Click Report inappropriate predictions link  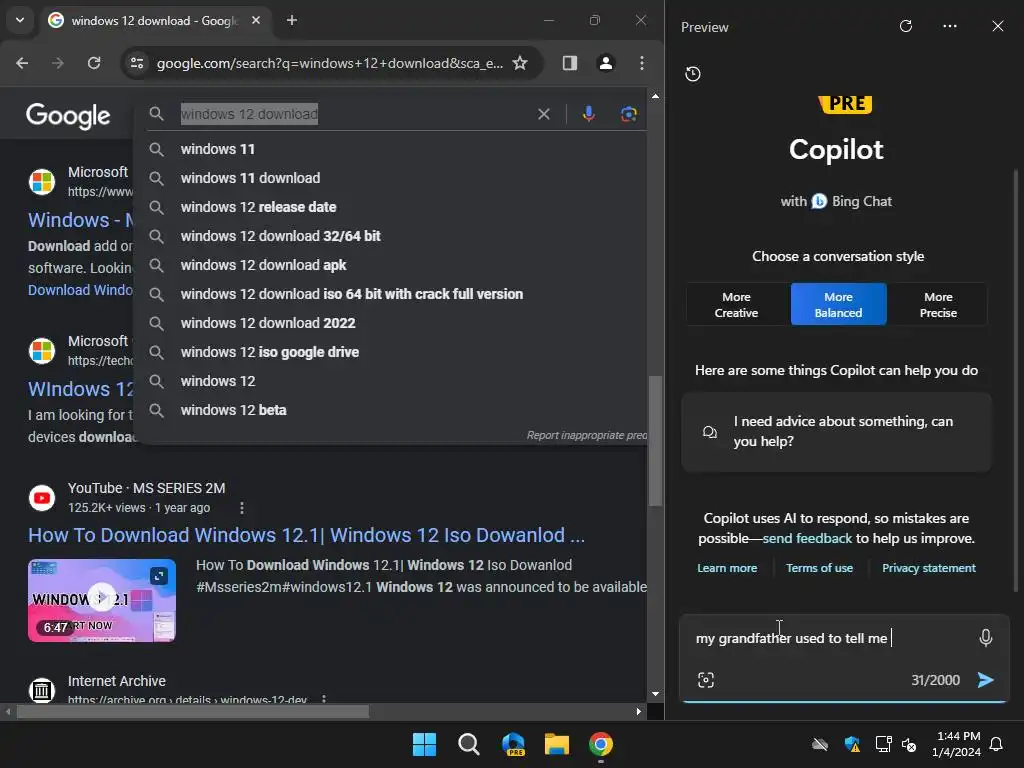click(x=586, y=435)
